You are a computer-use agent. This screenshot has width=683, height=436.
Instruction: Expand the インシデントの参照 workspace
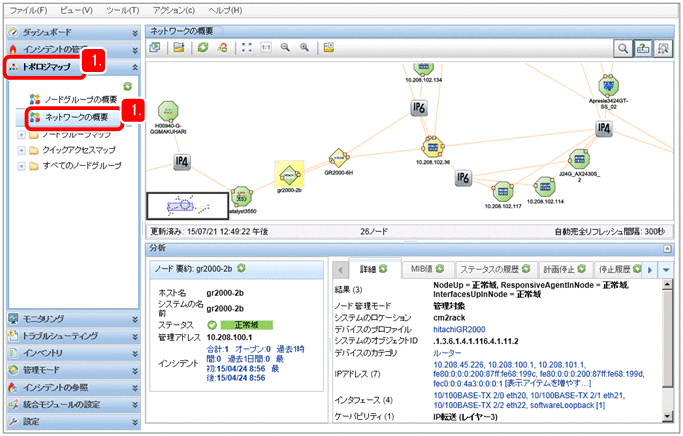pyautogui.click(x=74, y=388)
